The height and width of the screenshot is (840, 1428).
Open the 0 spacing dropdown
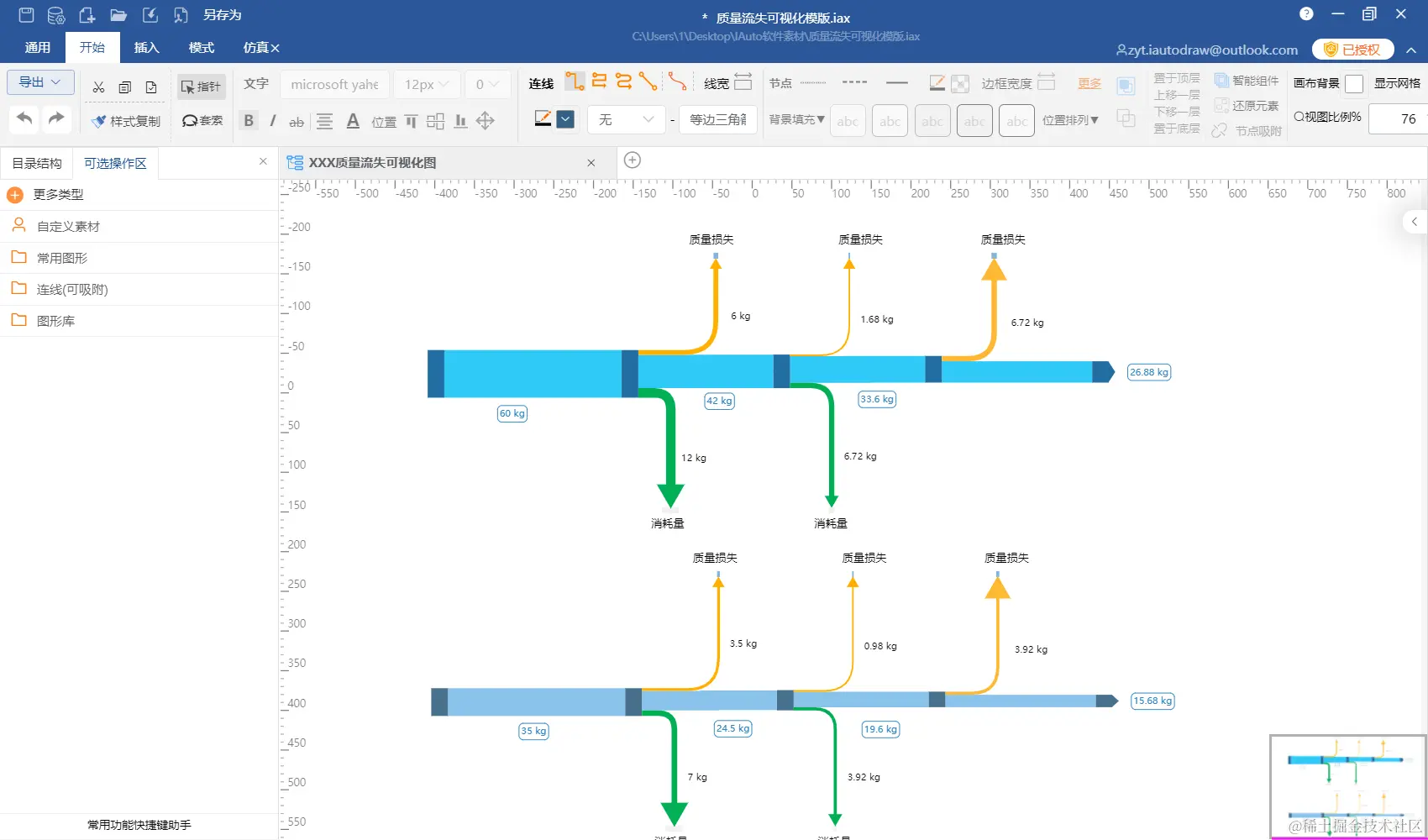[487, 84]
